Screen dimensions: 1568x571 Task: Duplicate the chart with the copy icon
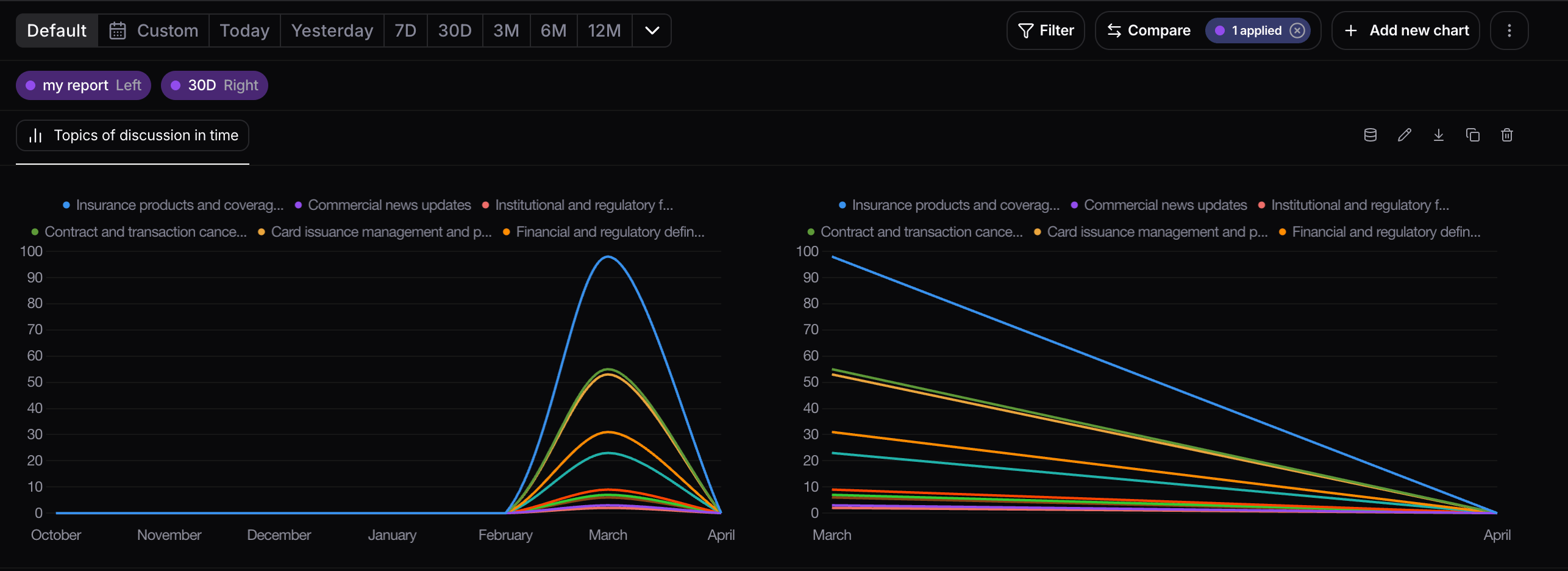(x=1472, y=135)
